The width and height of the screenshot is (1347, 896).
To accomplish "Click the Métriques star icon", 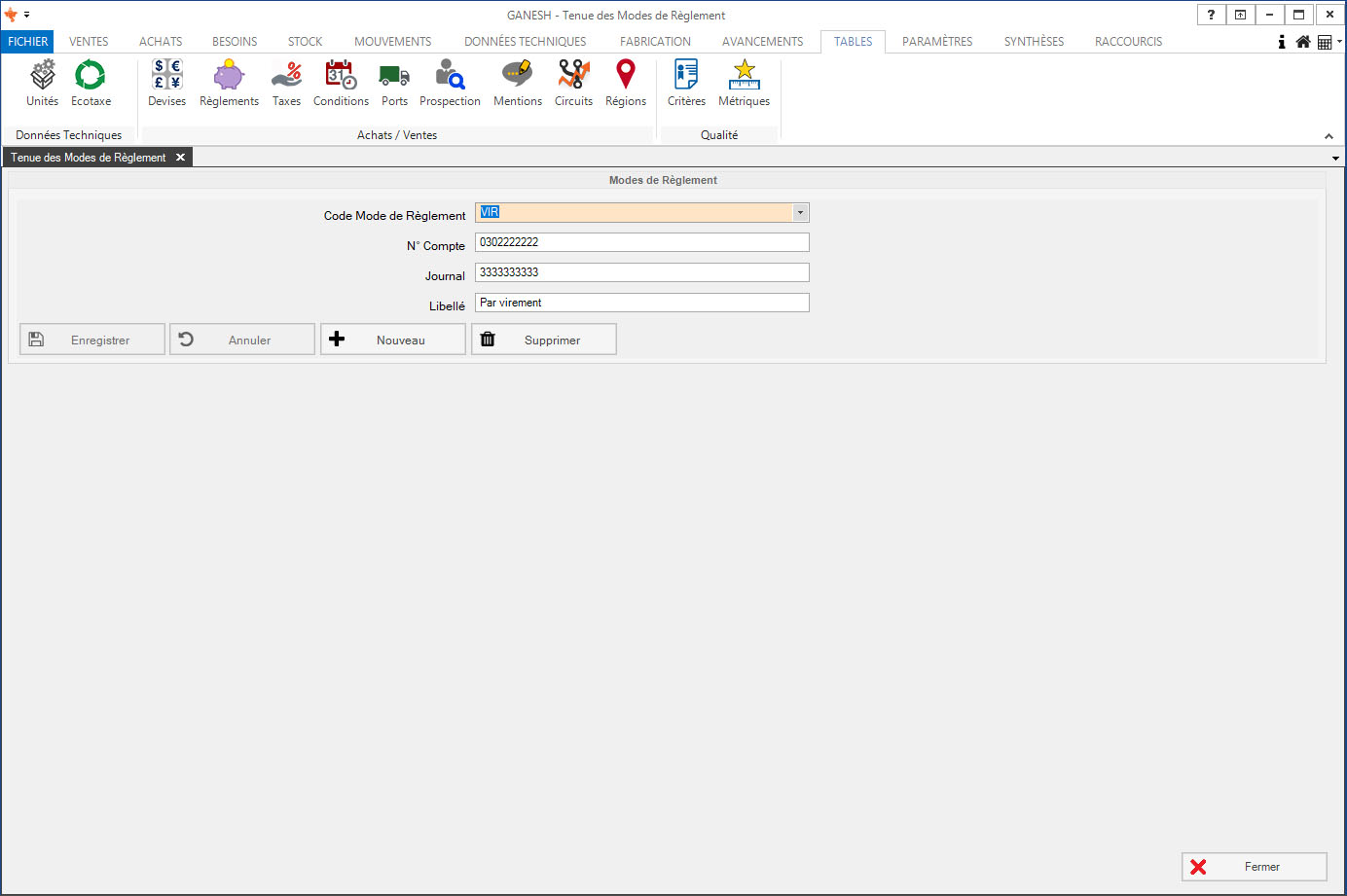I will (x=744, y=76).
